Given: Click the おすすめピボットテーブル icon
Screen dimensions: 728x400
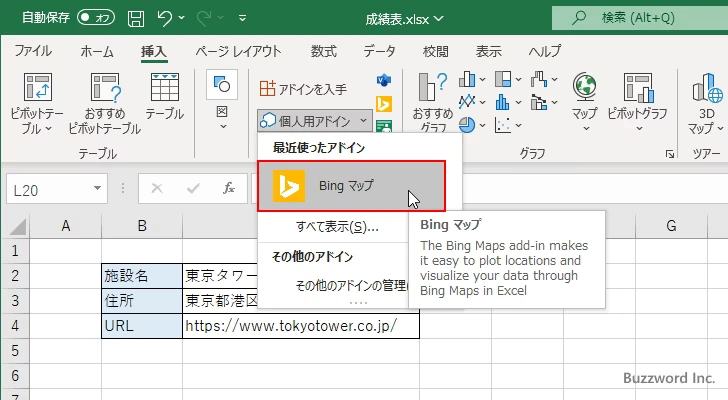Looking at the screenshot, I should point(105,87).
